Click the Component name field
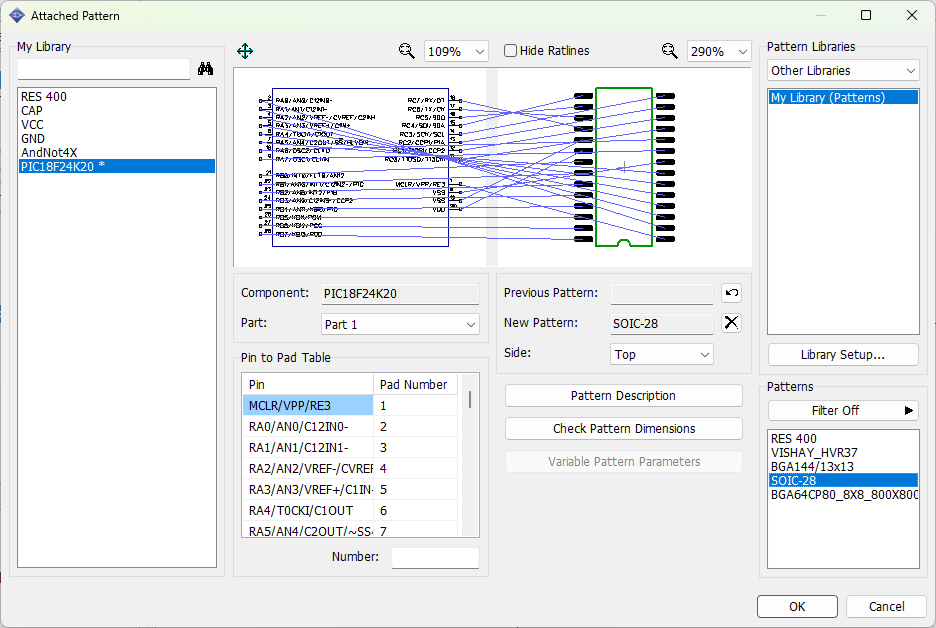The width and height of the screenshot is (936, 628). (400, 294)
